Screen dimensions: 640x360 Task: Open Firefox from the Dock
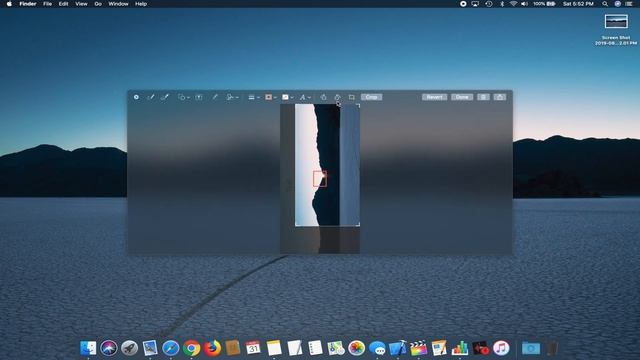212,348
